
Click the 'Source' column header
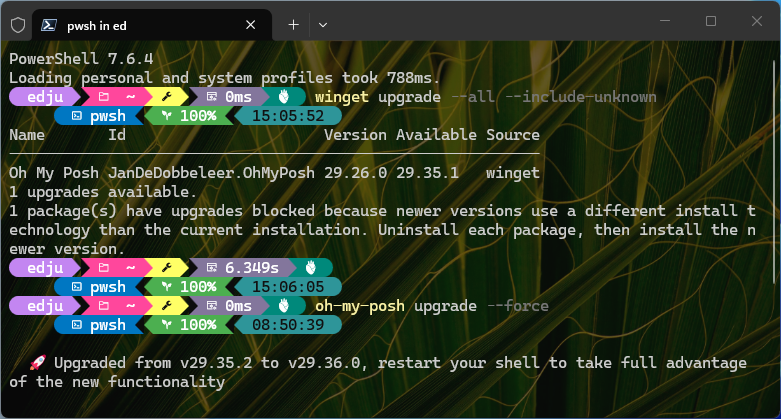(x=513, y=135)
